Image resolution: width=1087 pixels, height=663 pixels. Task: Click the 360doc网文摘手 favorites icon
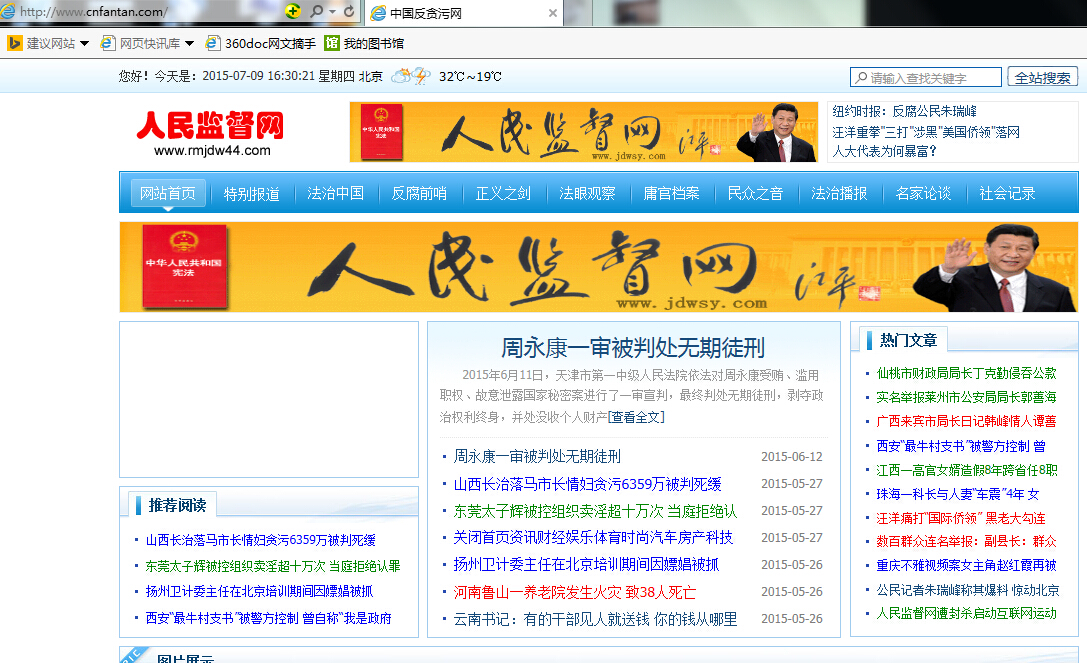(212, 43)
